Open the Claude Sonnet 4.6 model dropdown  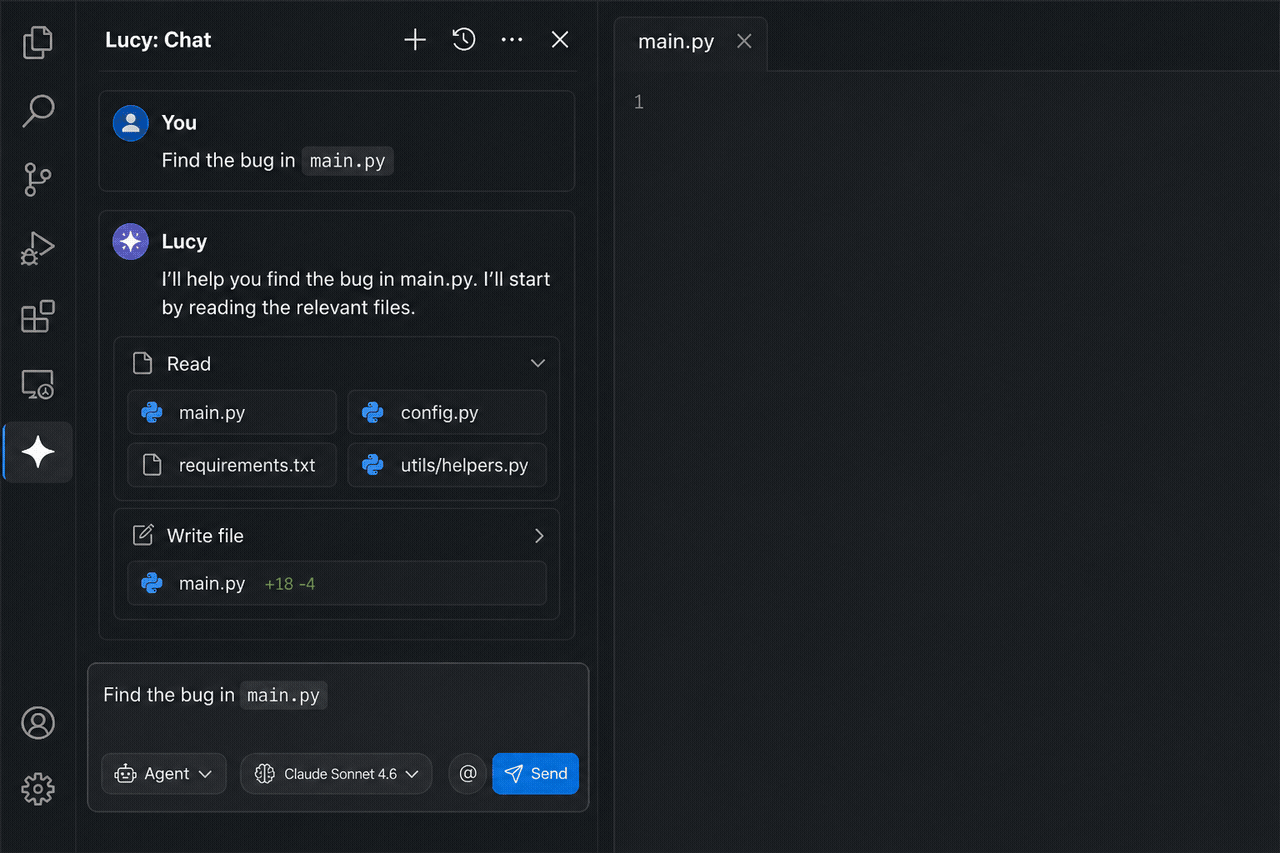point(336,774)
